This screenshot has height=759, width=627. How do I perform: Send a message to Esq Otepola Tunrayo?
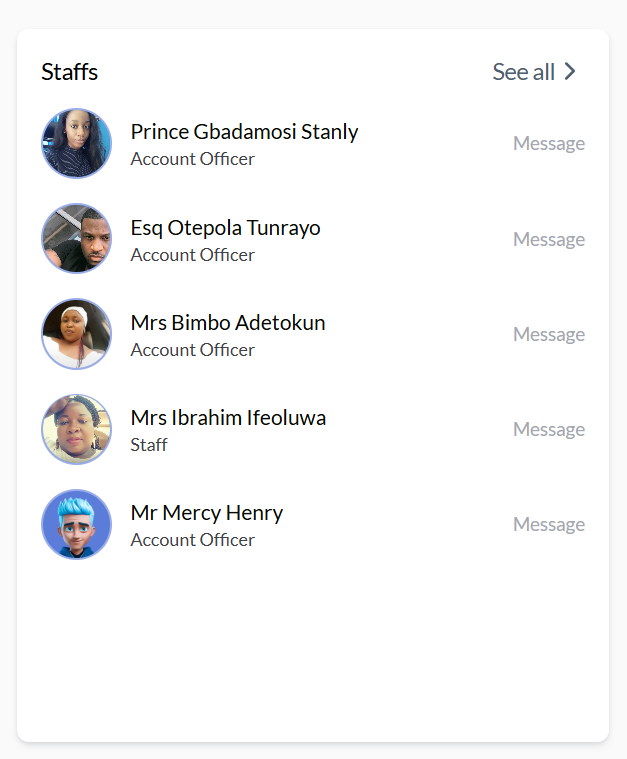[x=548, y=240]
